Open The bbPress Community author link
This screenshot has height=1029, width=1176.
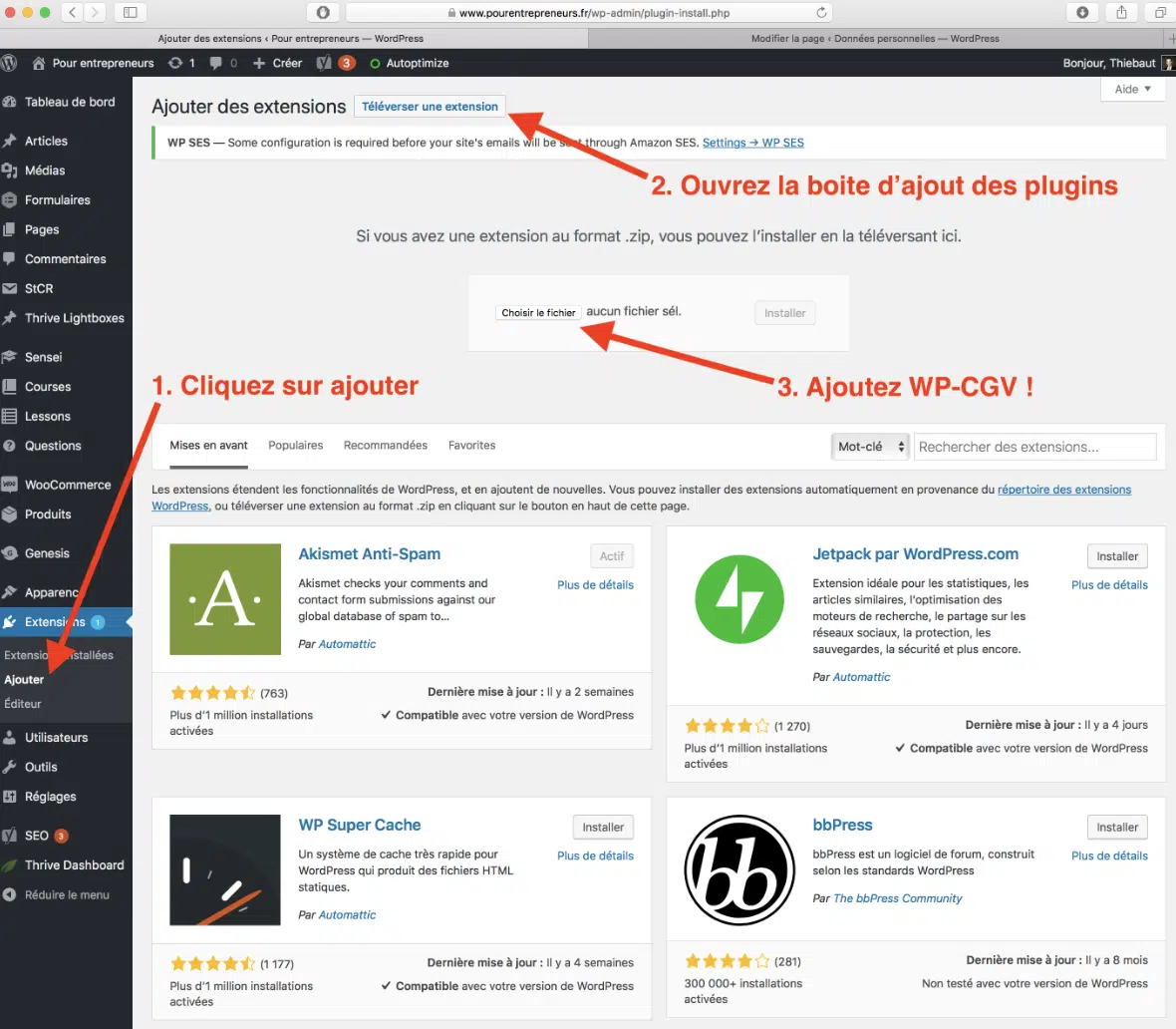tap(897, 898)
